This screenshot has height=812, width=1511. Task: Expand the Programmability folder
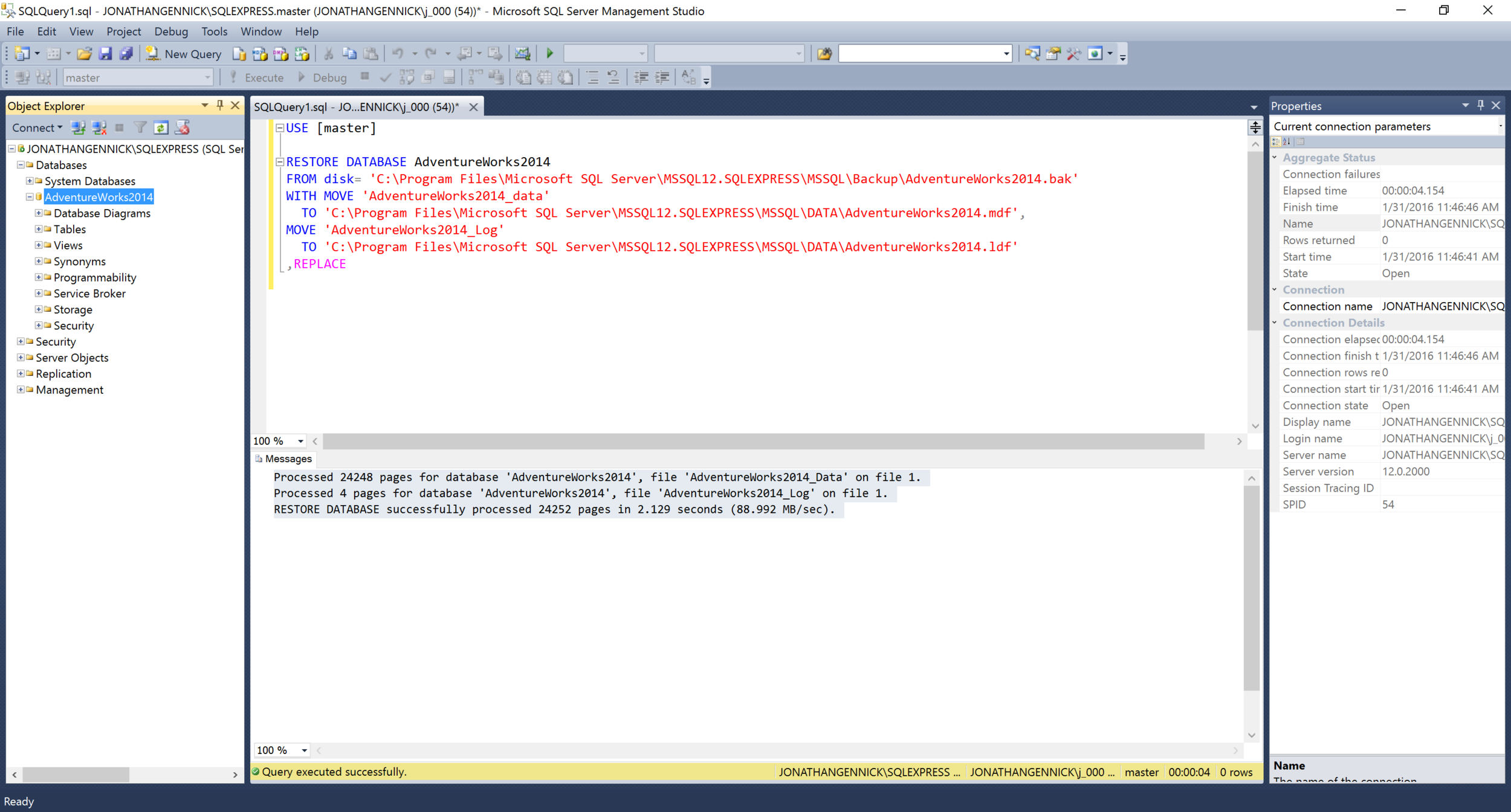point(38,277)
